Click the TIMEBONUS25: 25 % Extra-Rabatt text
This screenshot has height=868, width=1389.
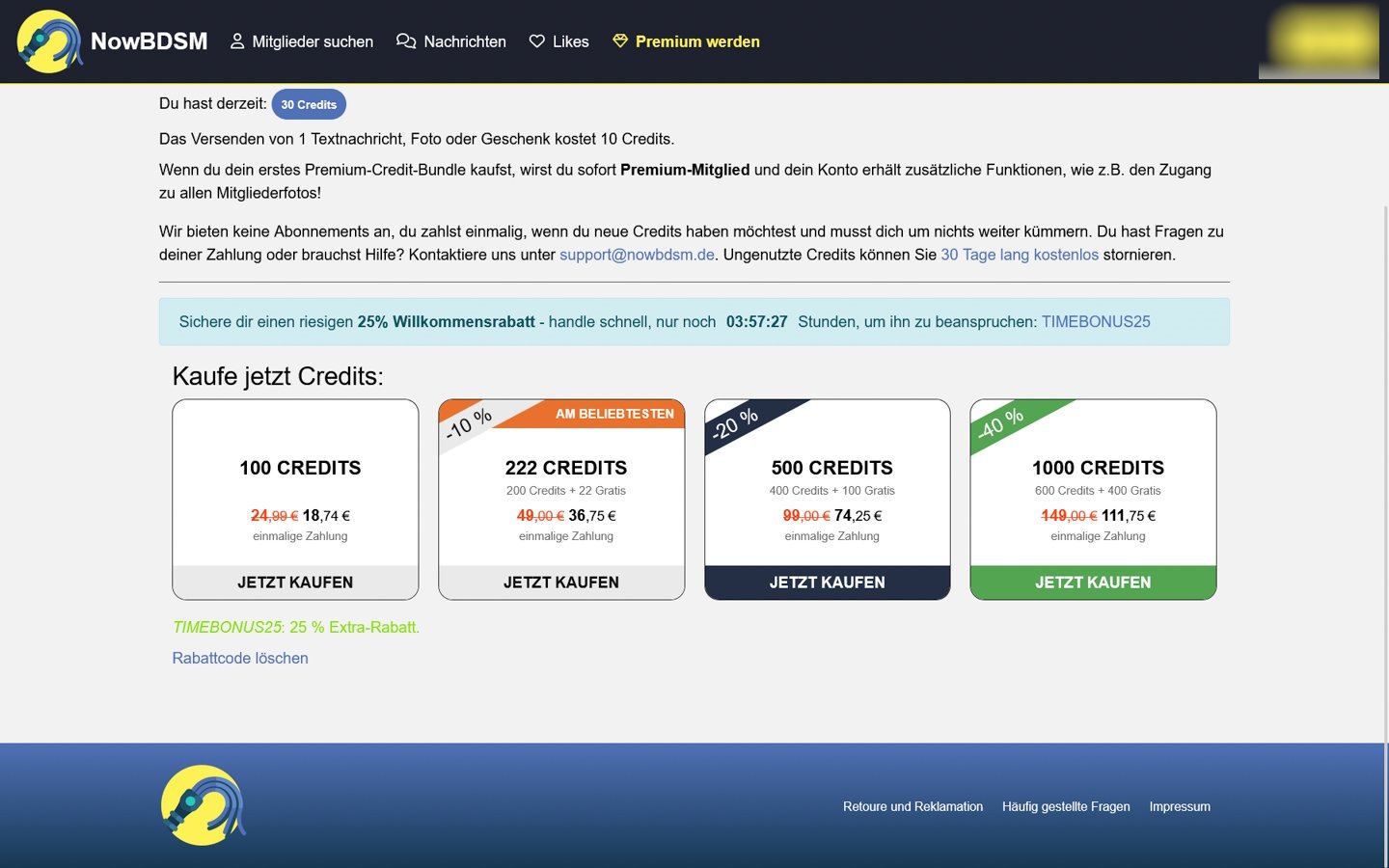pos(296,627)
